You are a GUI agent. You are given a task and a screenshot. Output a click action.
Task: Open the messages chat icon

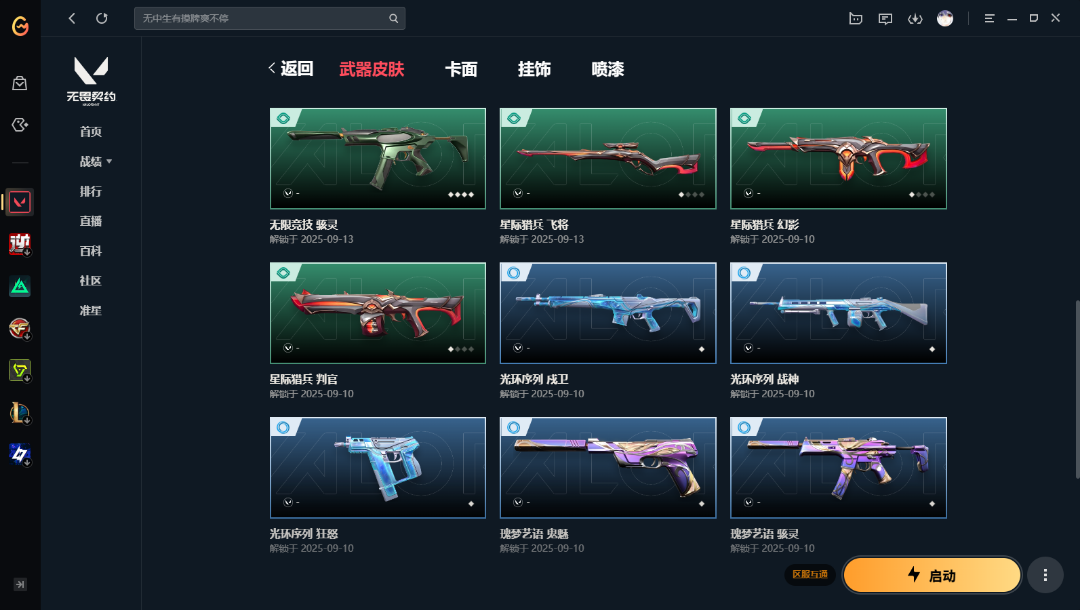pos(885,19)
